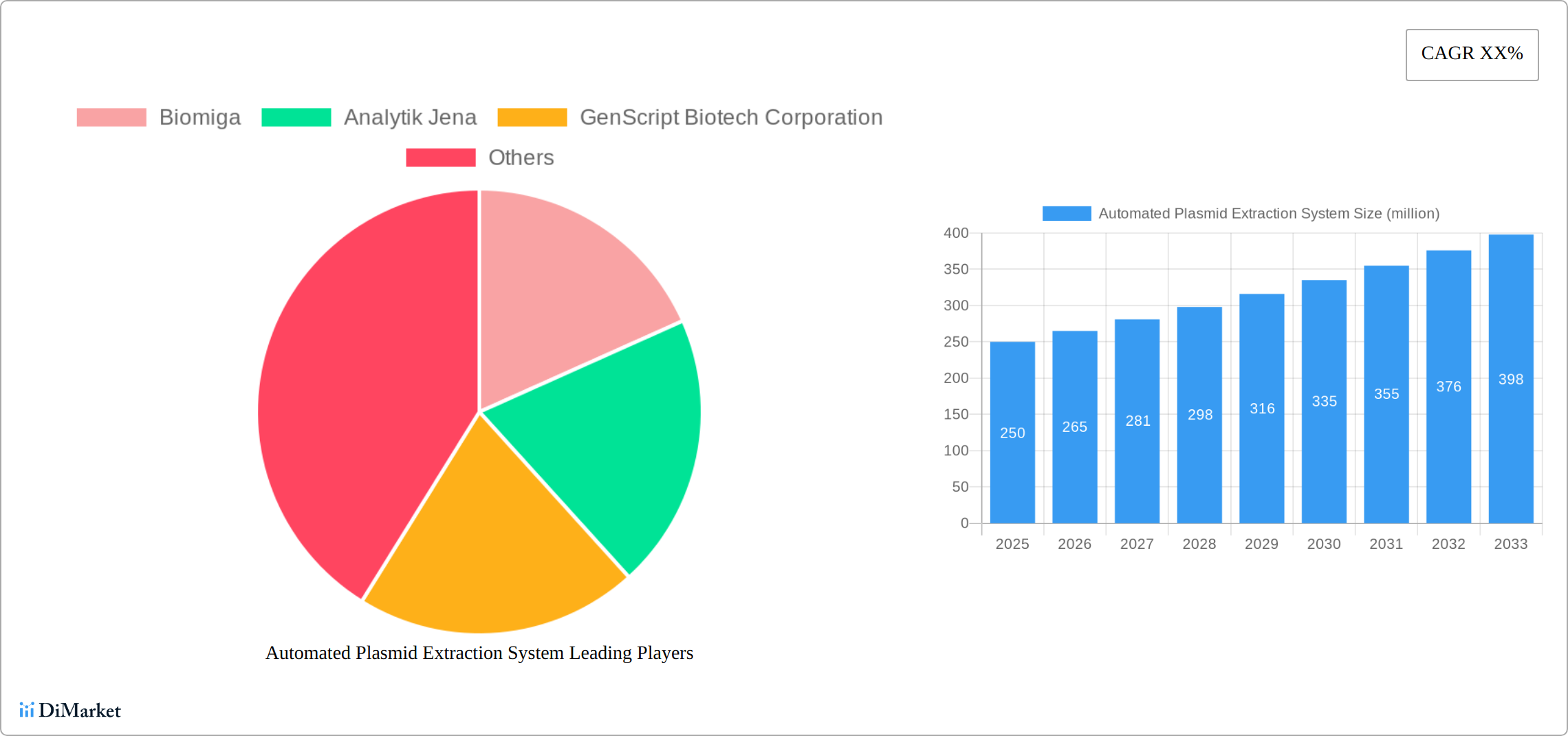Click the blue bar-chart legend icon
This screenshot has width=1568, height=736.
[1066, 213]
